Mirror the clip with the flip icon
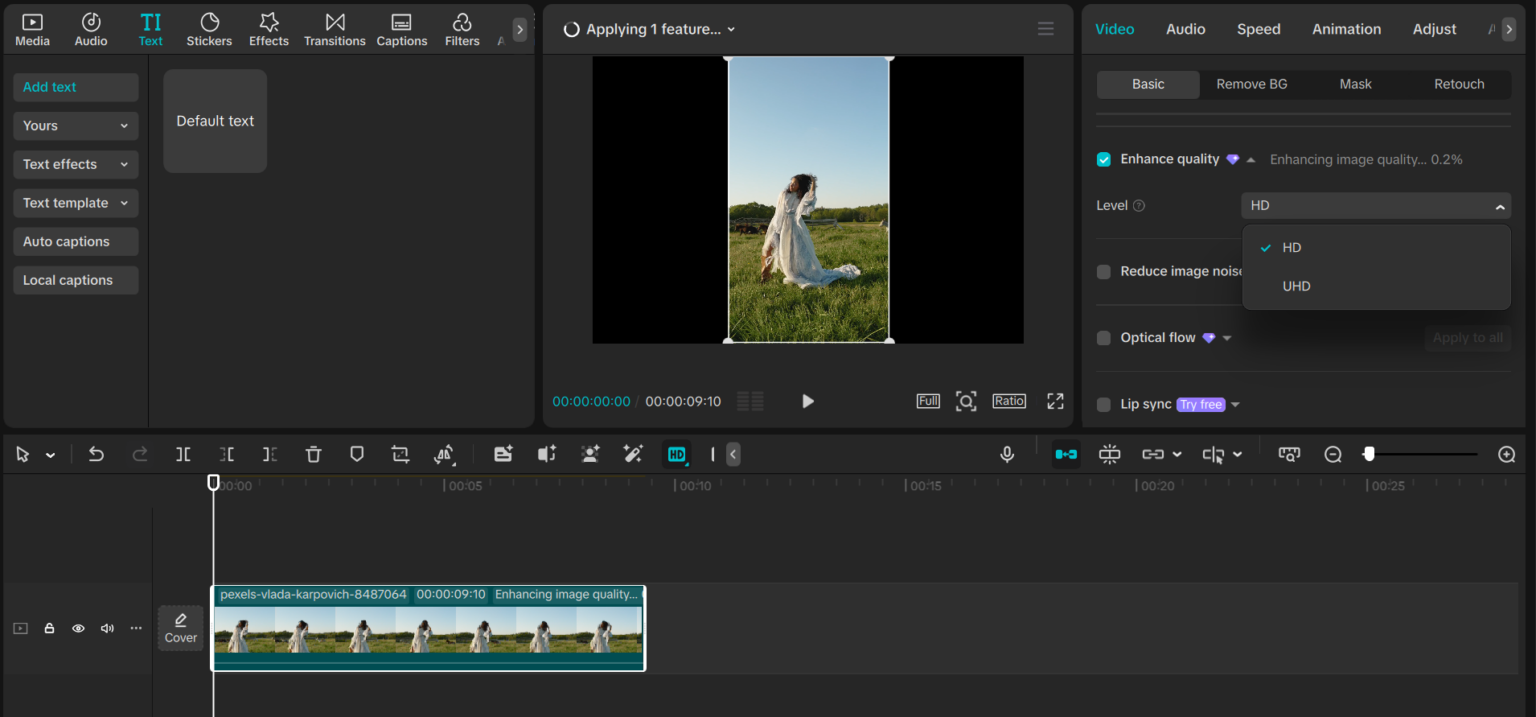The width and height of the screenshot is (1536, 717). pos(443,454)
